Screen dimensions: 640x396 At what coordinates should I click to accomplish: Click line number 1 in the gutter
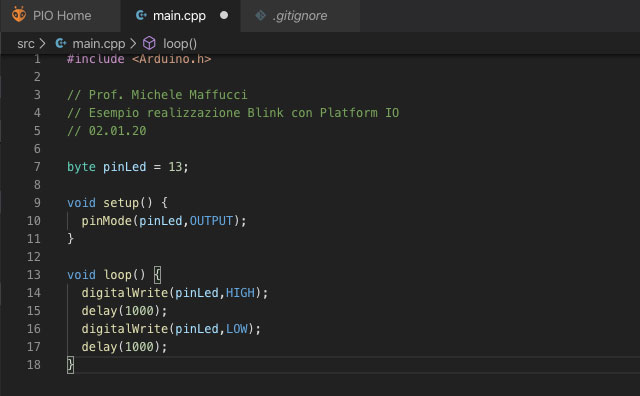coord(37,59)
